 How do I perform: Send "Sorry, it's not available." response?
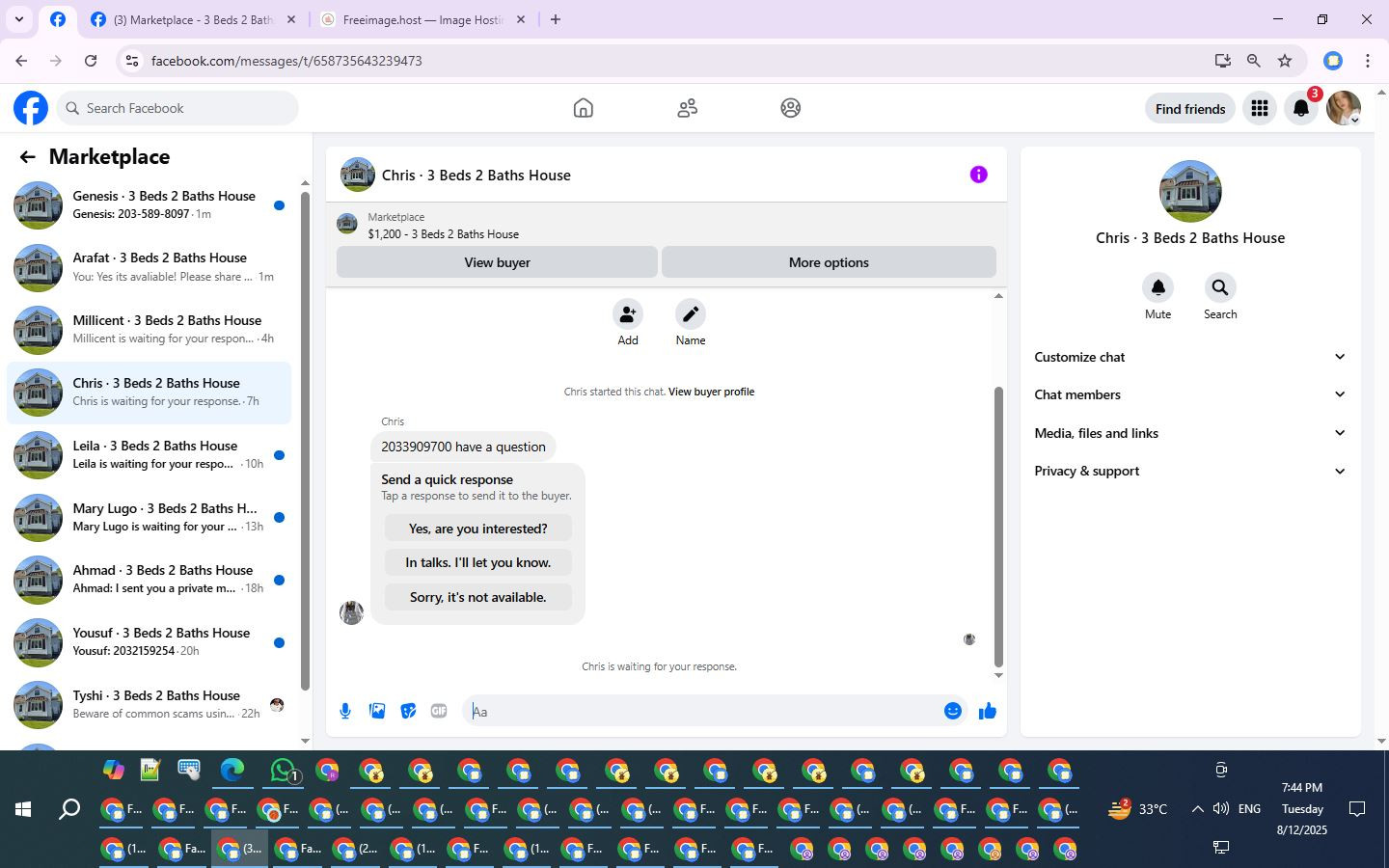478,597
